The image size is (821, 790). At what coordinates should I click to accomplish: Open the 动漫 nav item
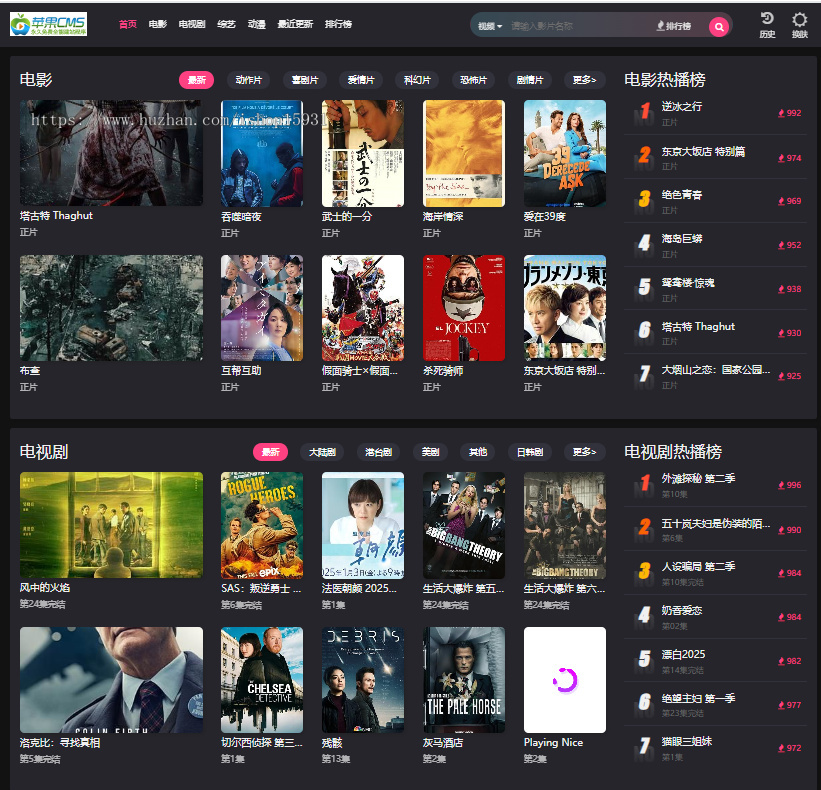point(257,24)
